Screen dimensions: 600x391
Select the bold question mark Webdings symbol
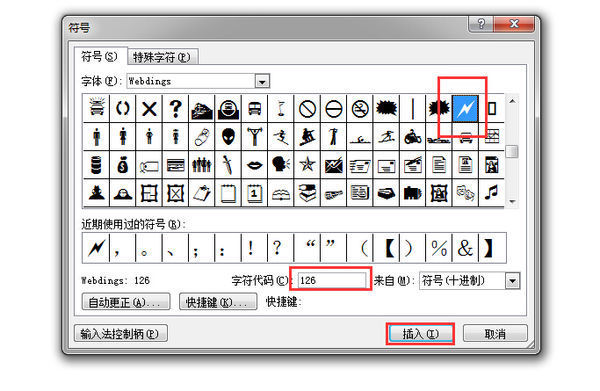176,109
